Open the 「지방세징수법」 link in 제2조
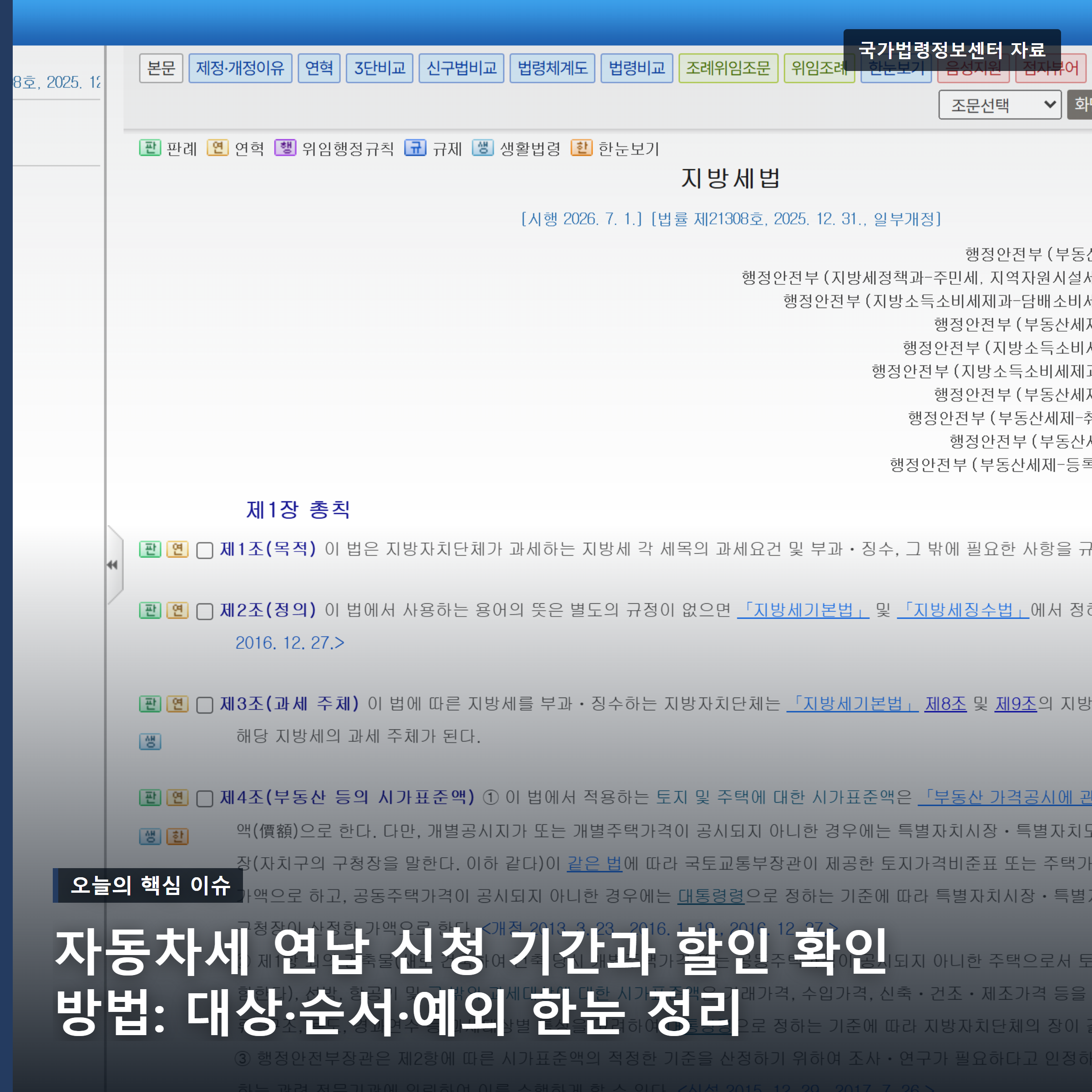Screen dimensions: 1092x1092 (x=963, y=610)
